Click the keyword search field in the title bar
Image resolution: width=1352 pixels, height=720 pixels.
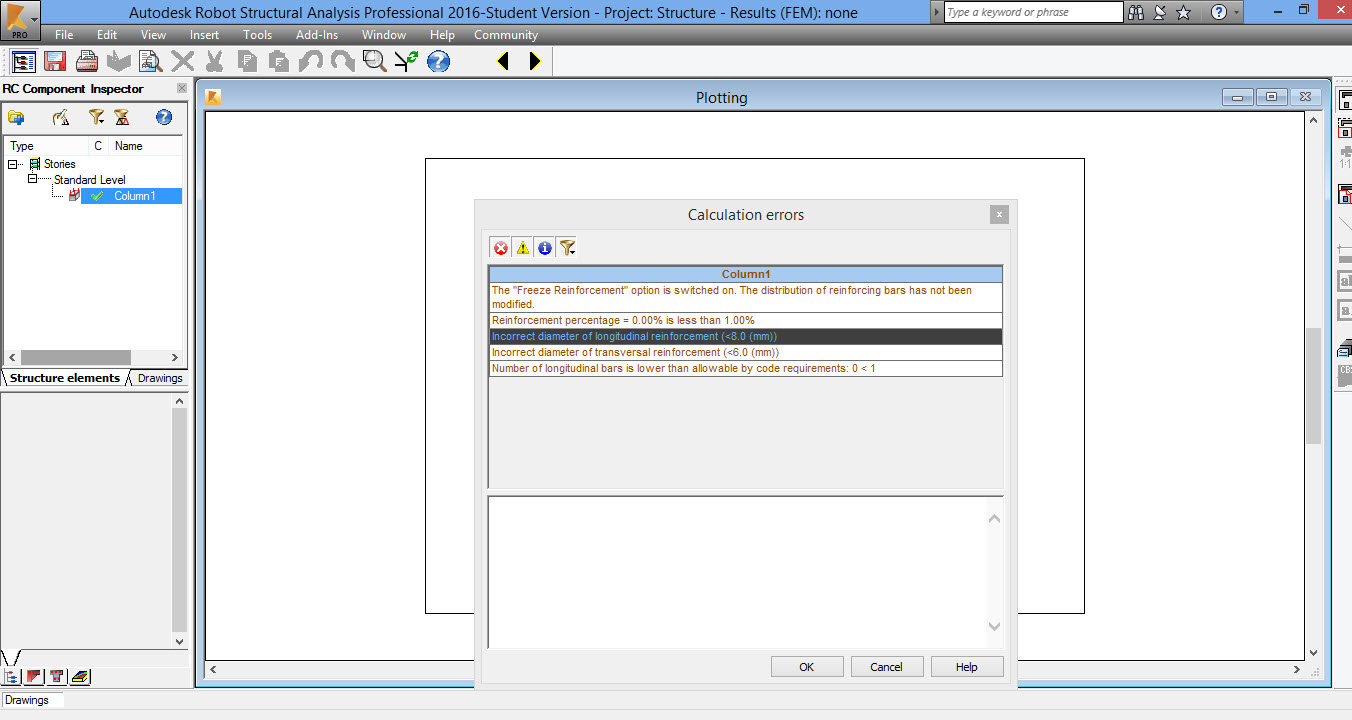coord(1032,12)
